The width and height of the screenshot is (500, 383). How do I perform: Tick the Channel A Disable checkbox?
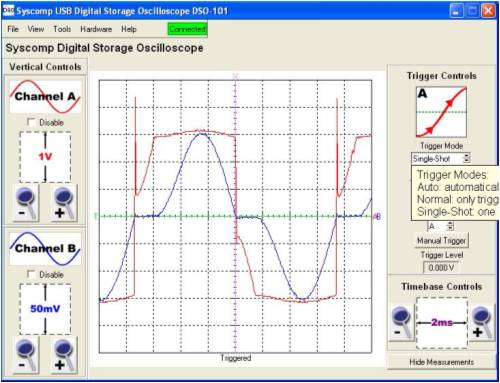31,122
